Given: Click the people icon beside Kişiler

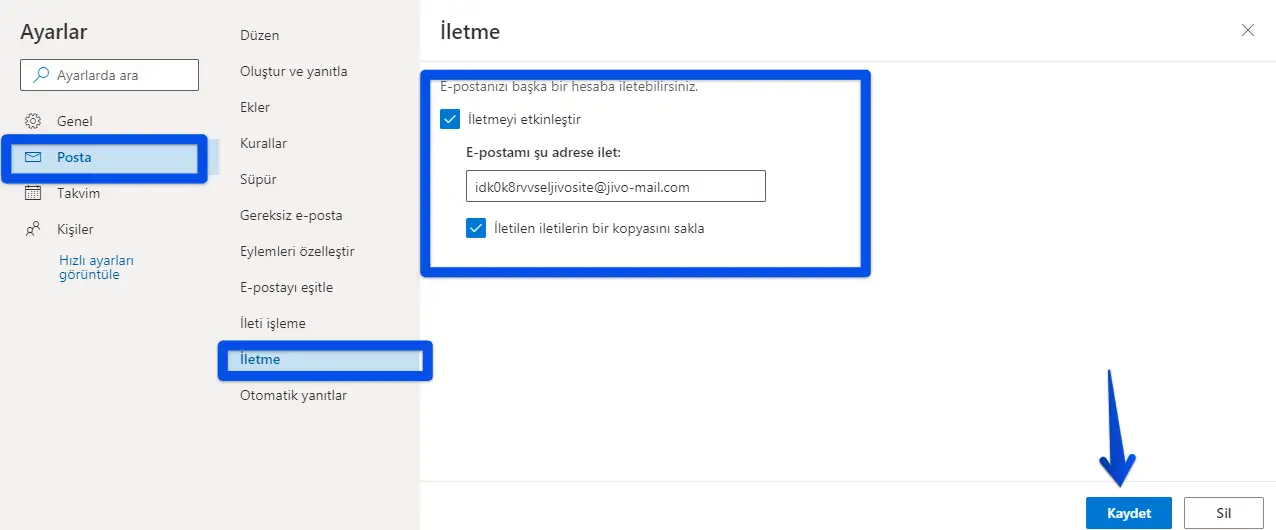Looking at the screenshot, I should click(33, 229).
